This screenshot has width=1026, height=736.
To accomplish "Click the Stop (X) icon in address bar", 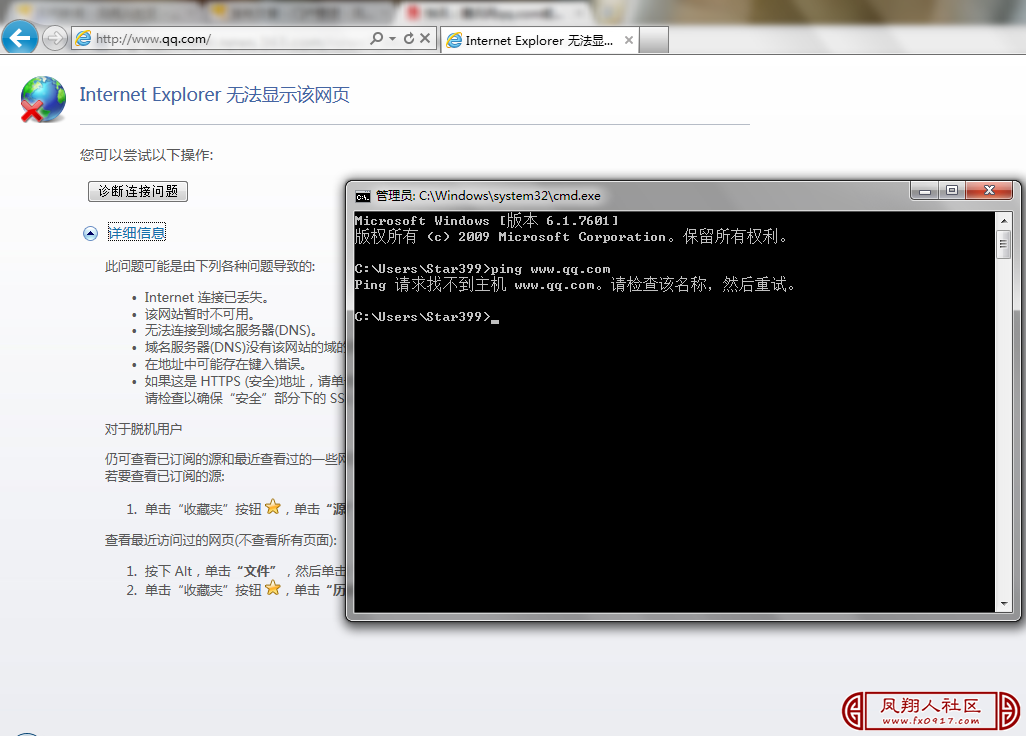I will coord(425,39).
